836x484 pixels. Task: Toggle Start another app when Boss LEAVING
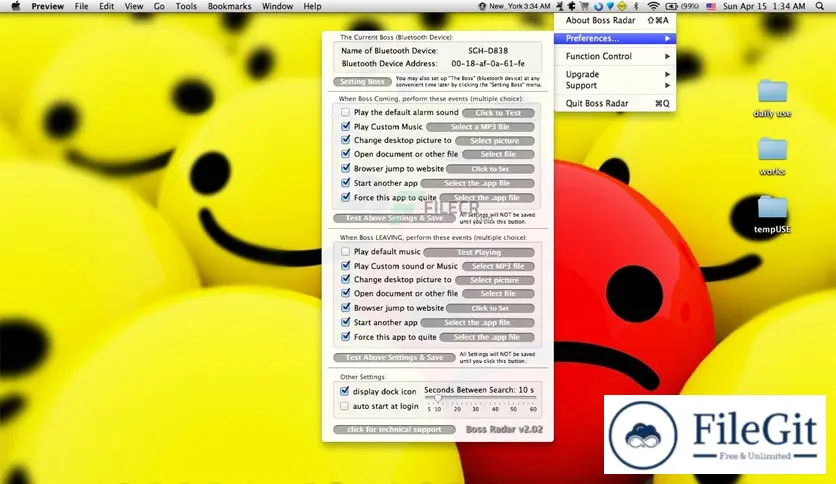[345, 322]
